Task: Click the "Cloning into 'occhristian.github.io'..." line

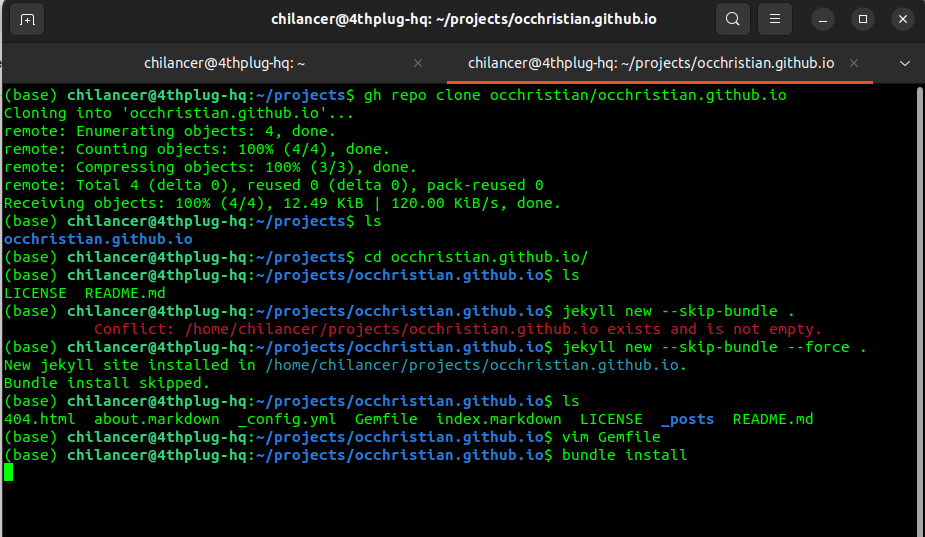Action: point(179,113)
